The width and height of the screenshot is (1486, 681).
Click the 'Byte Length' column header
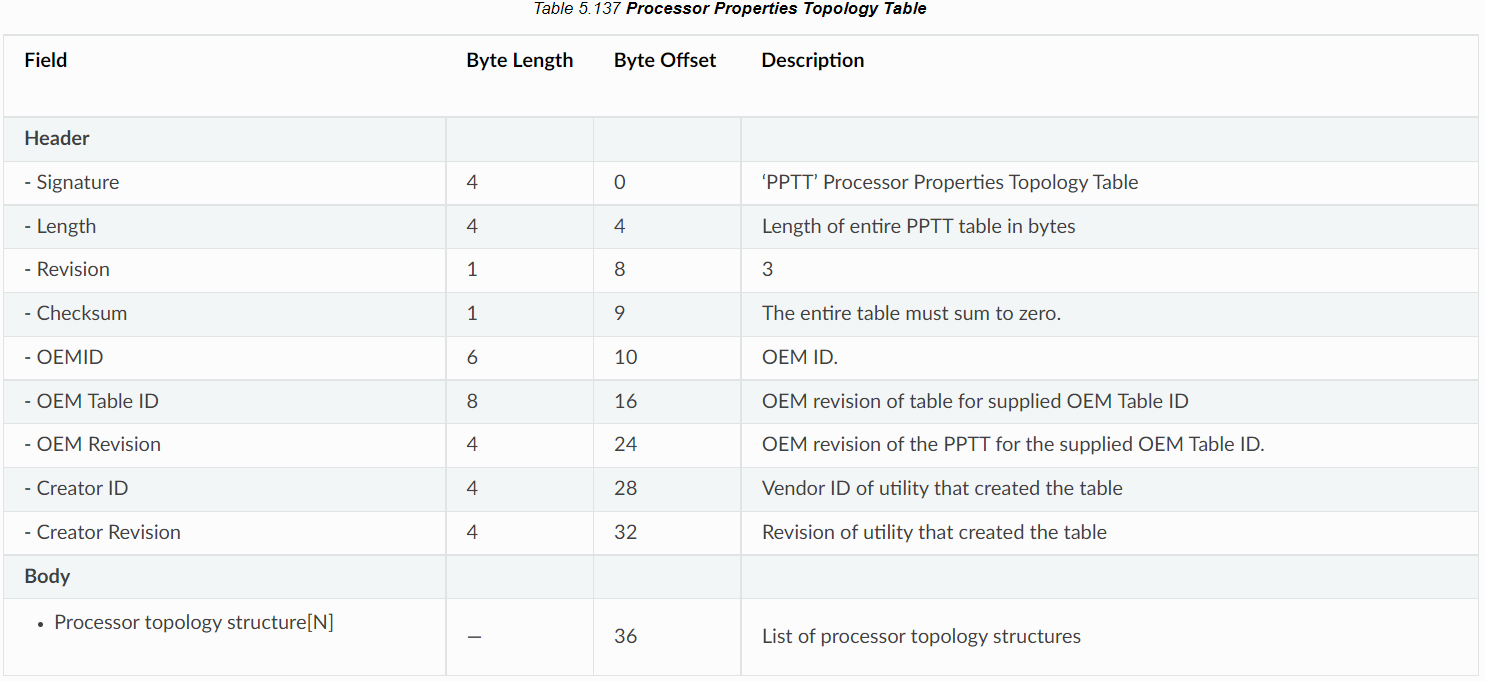[x=519, y=60]
